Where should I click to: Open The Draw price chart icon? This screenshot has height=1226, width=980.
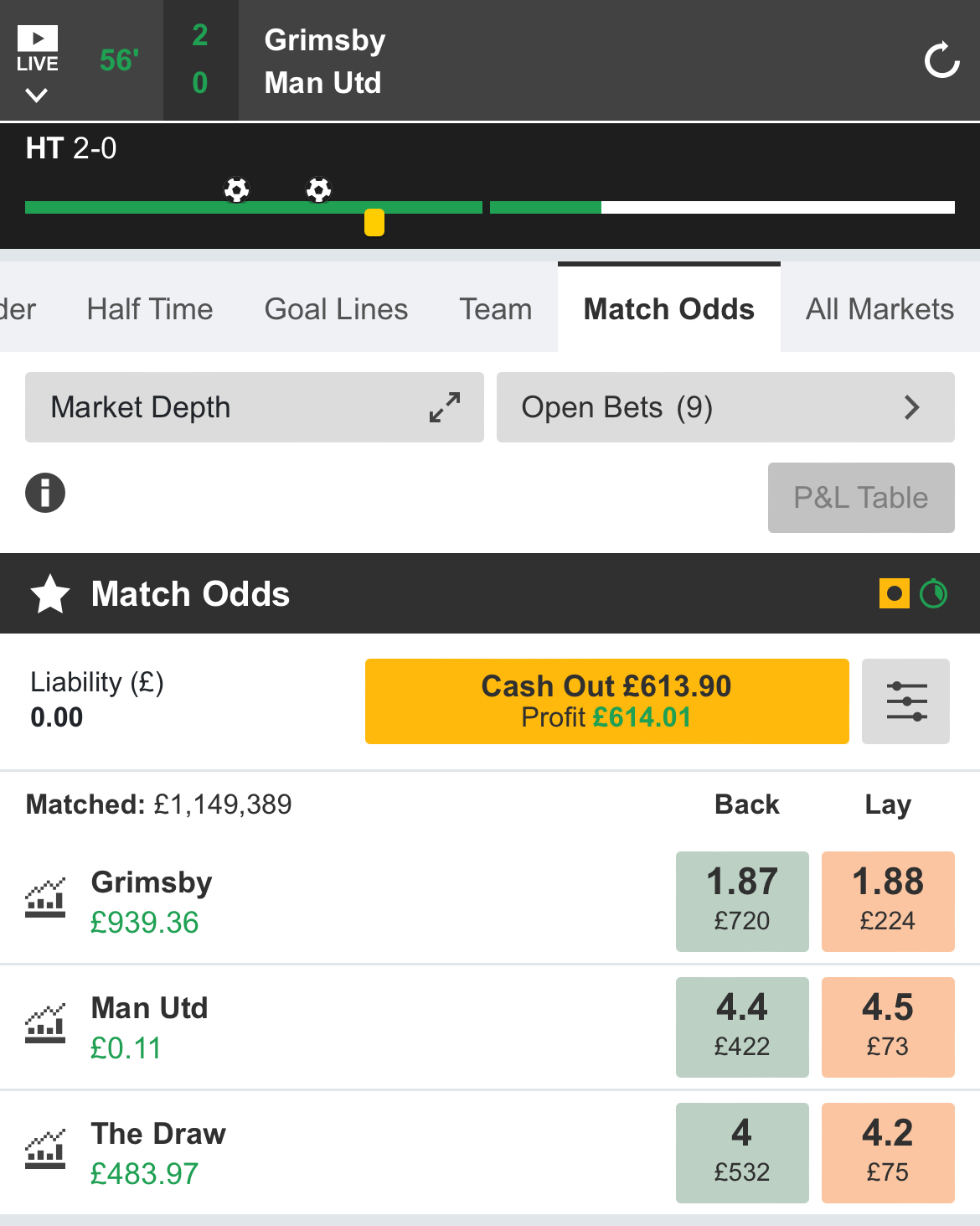[x=45, y=1150]
